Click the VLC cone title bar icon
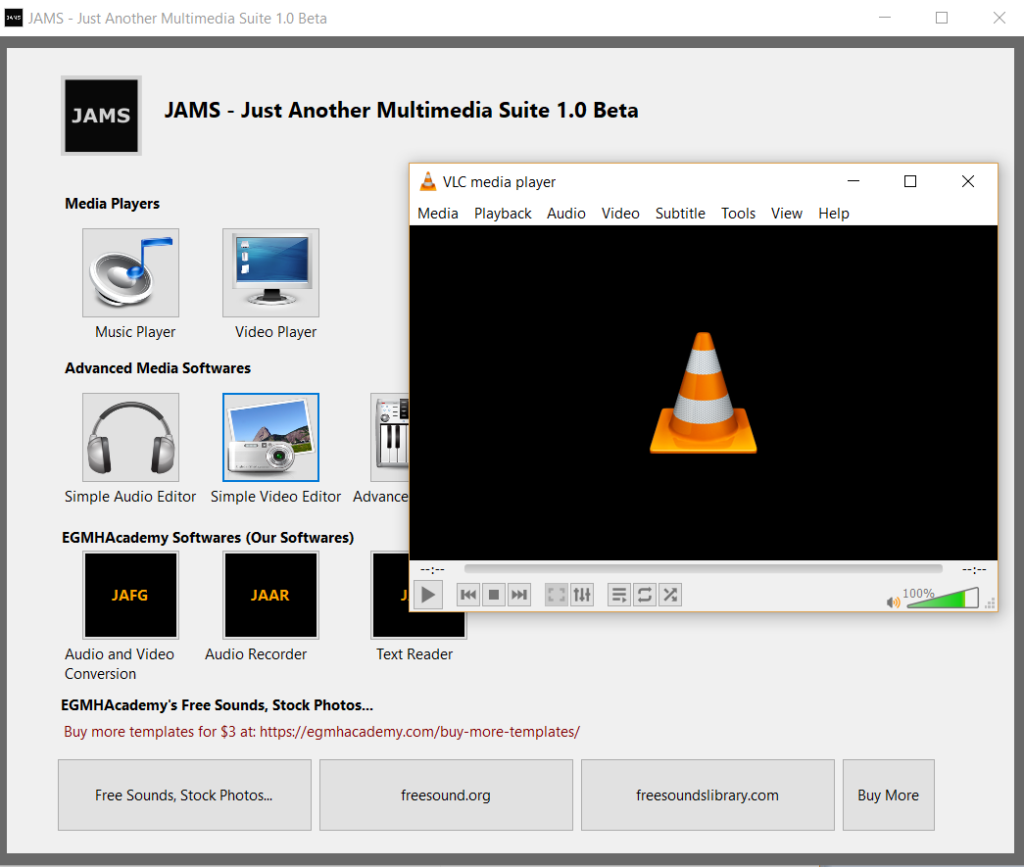Viewport: 1024px width, 867px height. (x=428, y=181)
